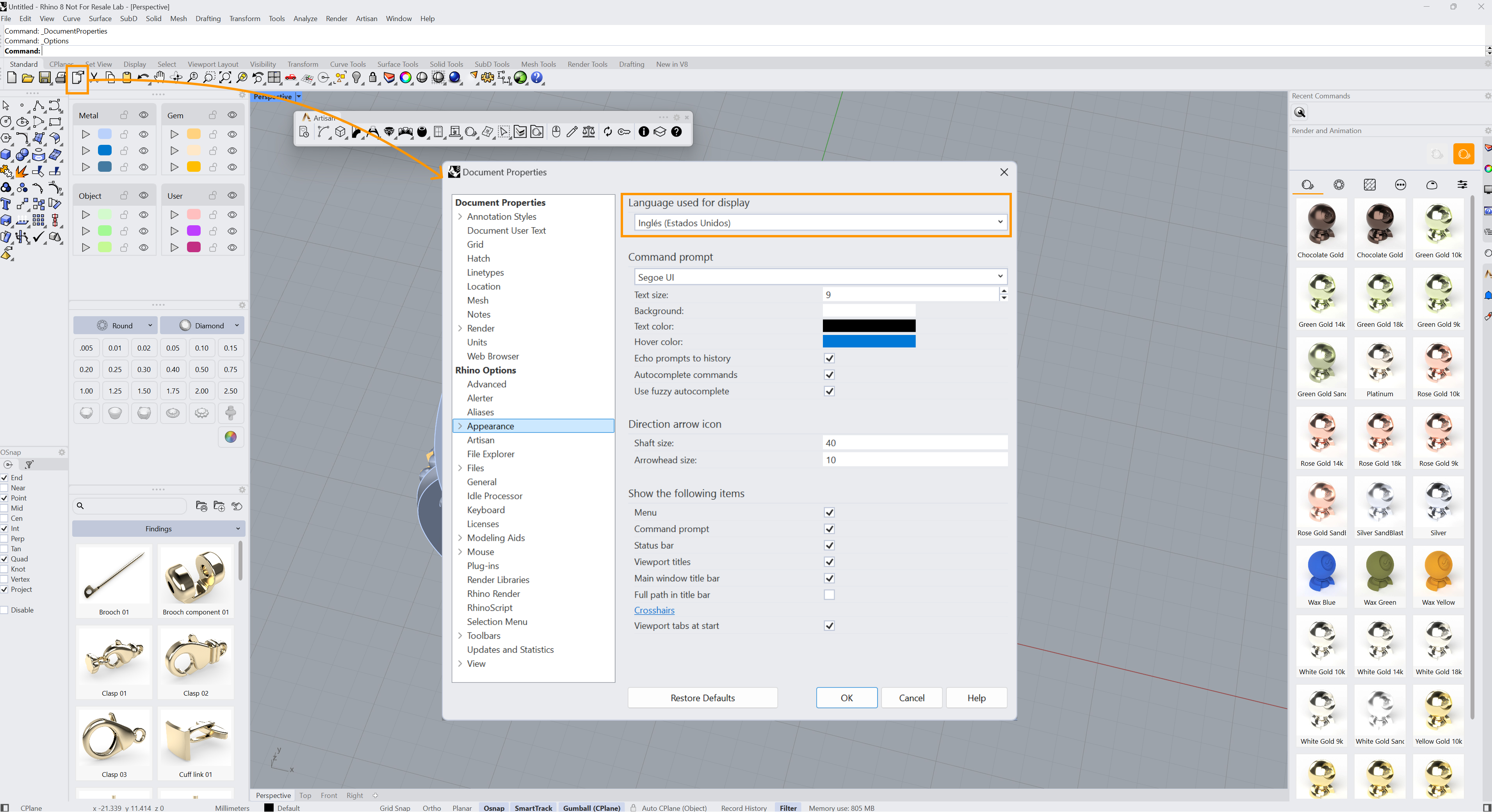Click the red car Set View icon
The width and height of the screenshot is (1492, 812).
pyautogui.click(x=291, y=78)
